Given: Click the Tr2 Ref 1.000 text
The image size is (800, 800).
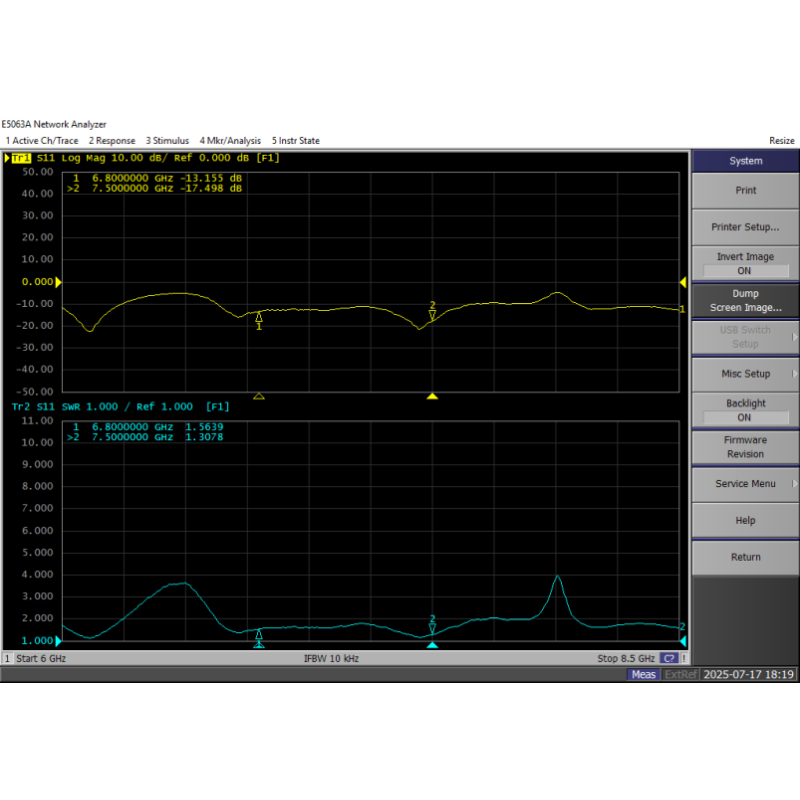Looking at the screenshot, I should coord(164,407).
